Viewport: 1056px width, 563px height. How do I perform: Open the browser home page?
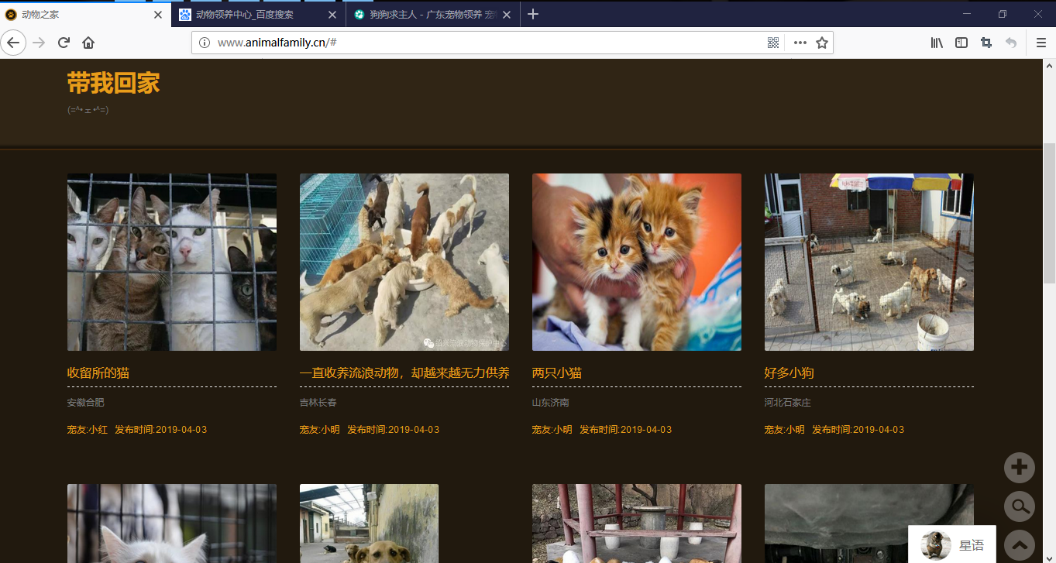click(88, 42)
